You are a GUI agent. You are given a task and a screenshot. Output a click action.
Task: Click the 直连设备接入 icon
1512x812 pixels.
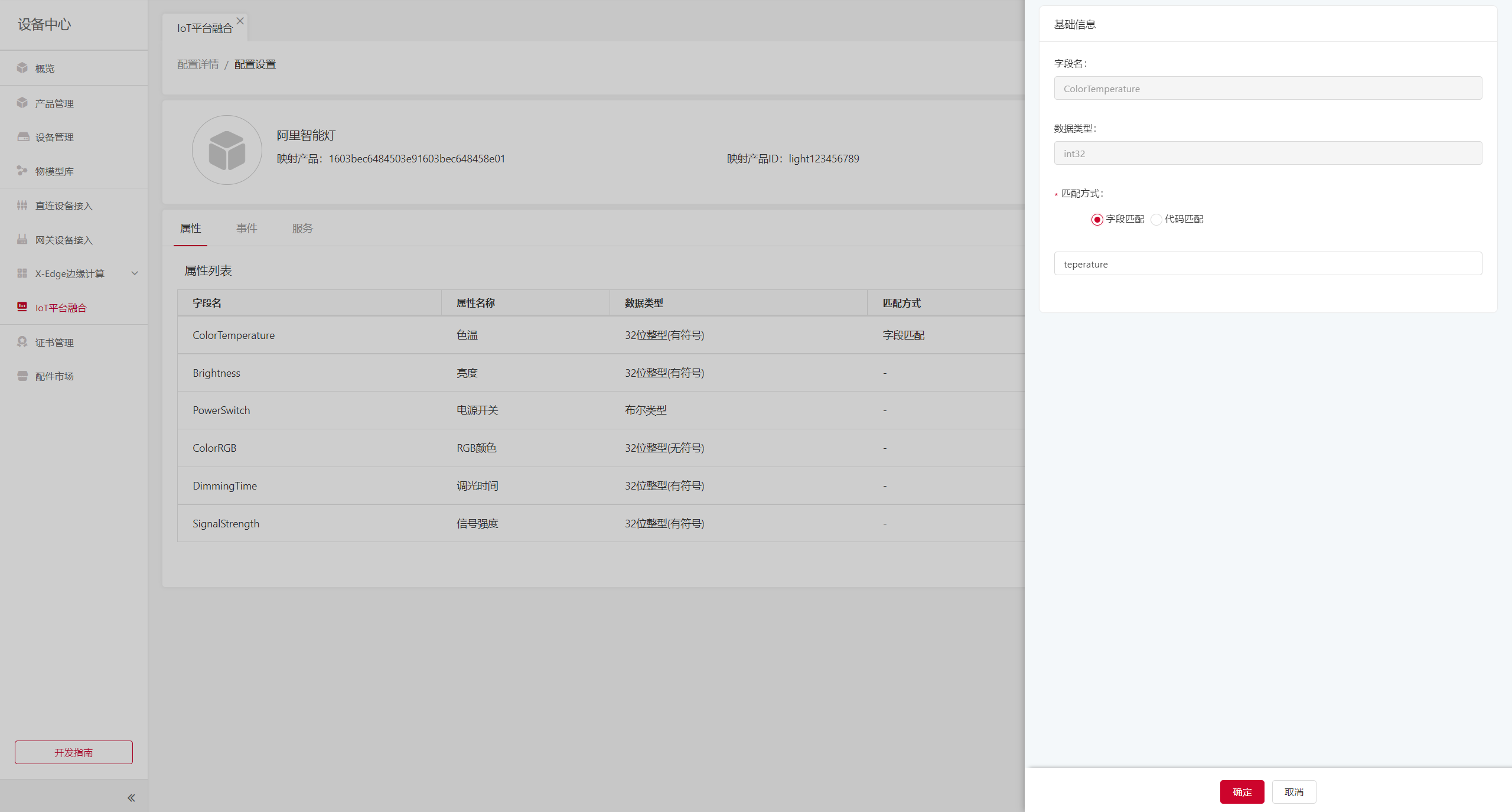22,206
